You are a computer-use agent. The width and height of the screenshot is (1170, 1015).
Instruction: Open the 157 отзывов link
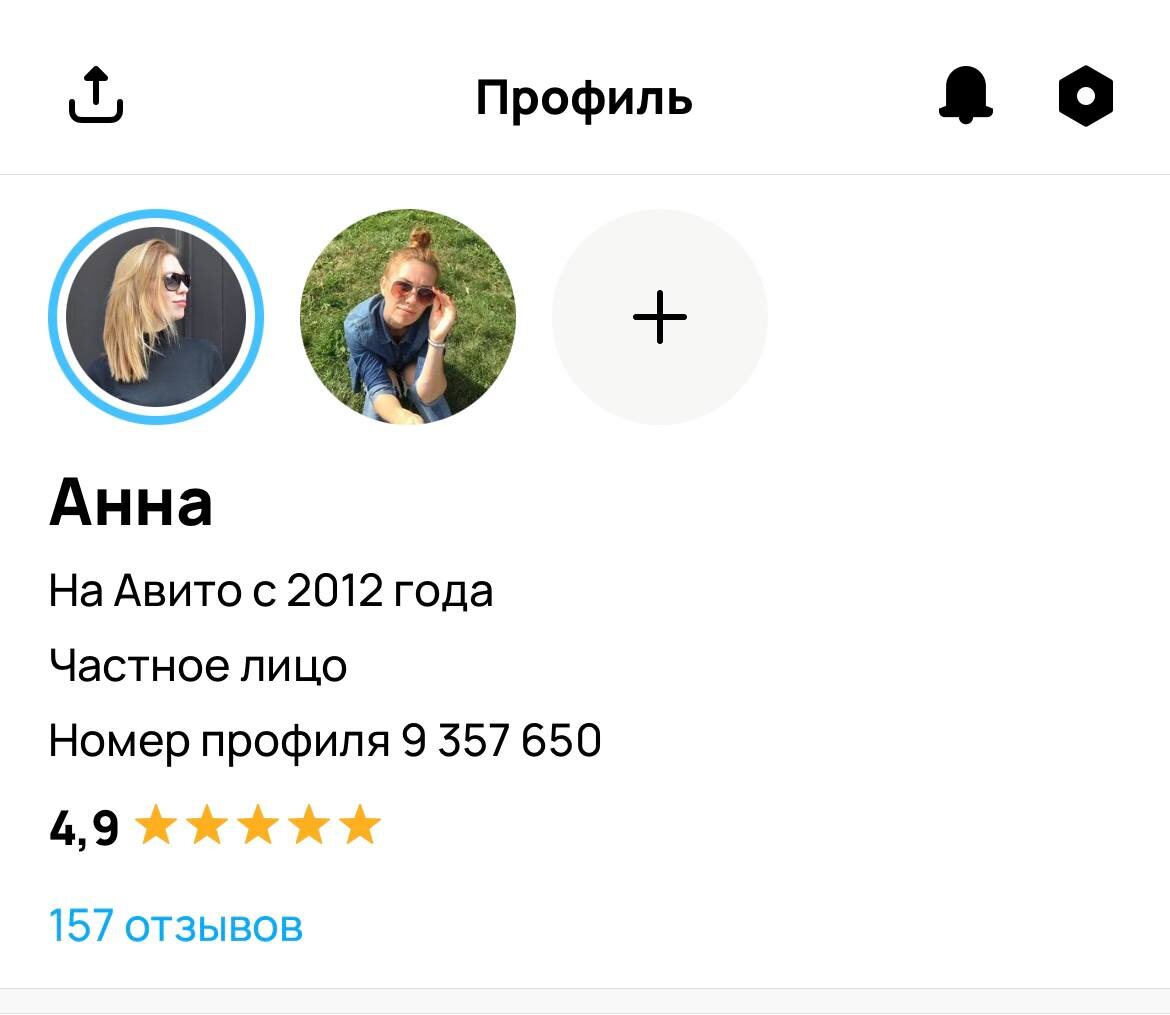point(176,926)
